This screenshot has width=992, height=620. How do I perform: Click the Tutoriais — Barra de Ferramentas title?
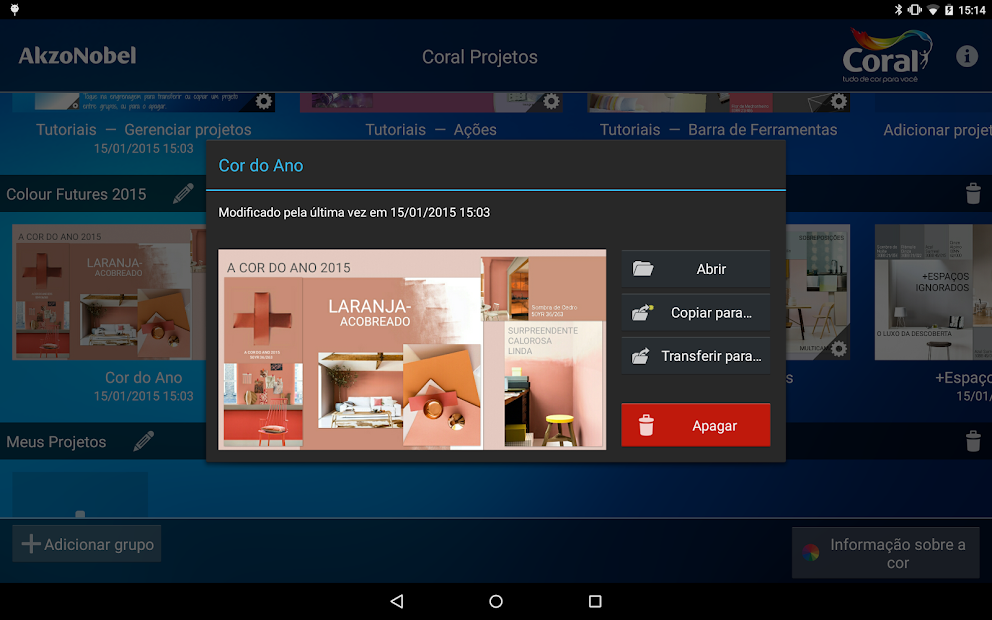click(x=718, y=130)
